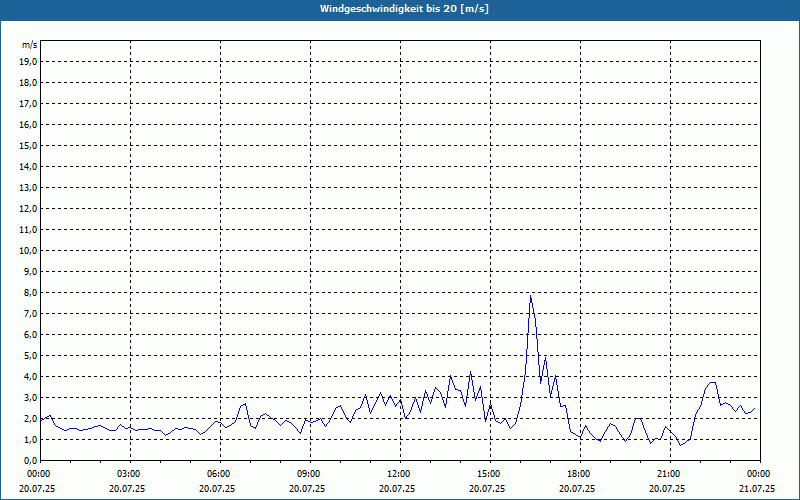Click the 19,0 y-axis label

(x=29, y=62)
